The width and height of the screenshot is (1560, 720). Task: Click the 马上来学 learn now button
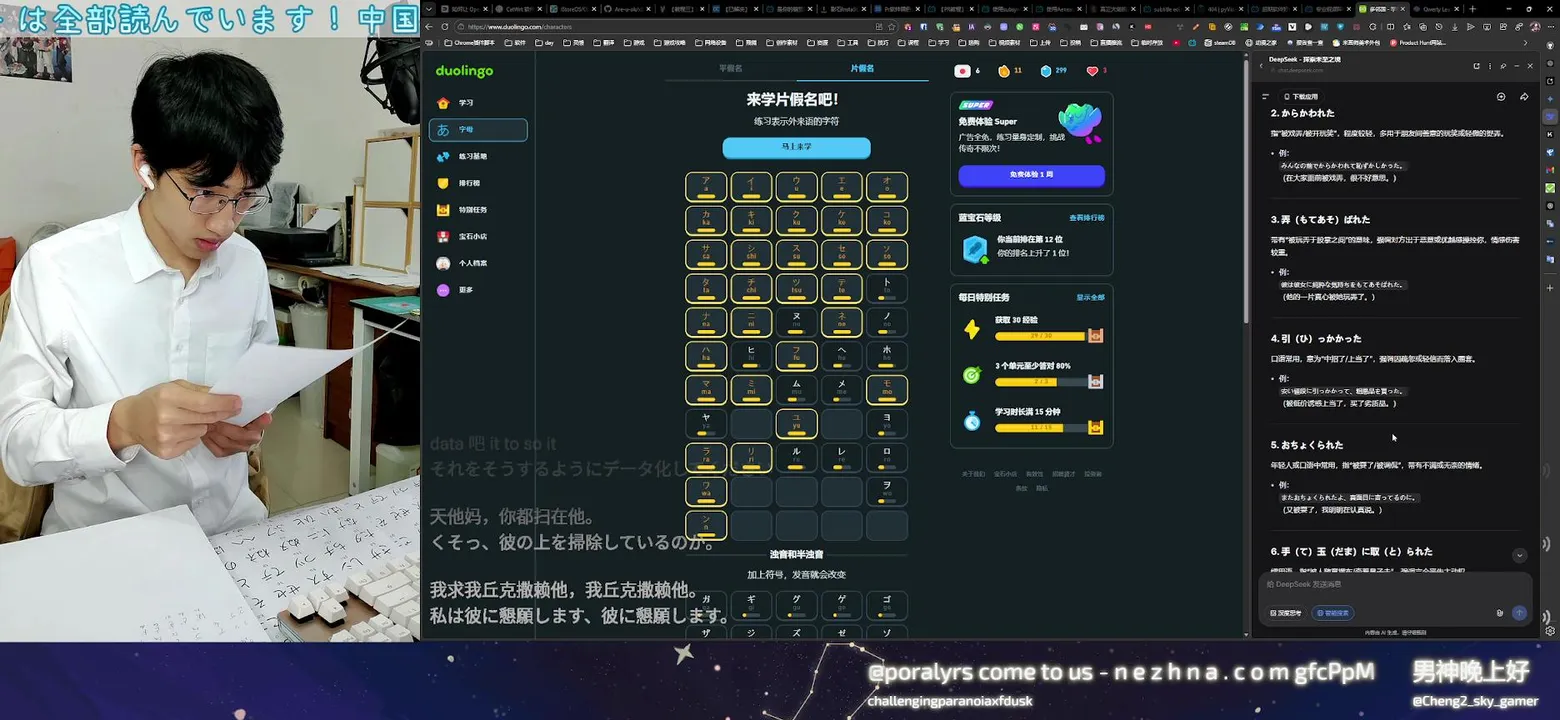796,147
